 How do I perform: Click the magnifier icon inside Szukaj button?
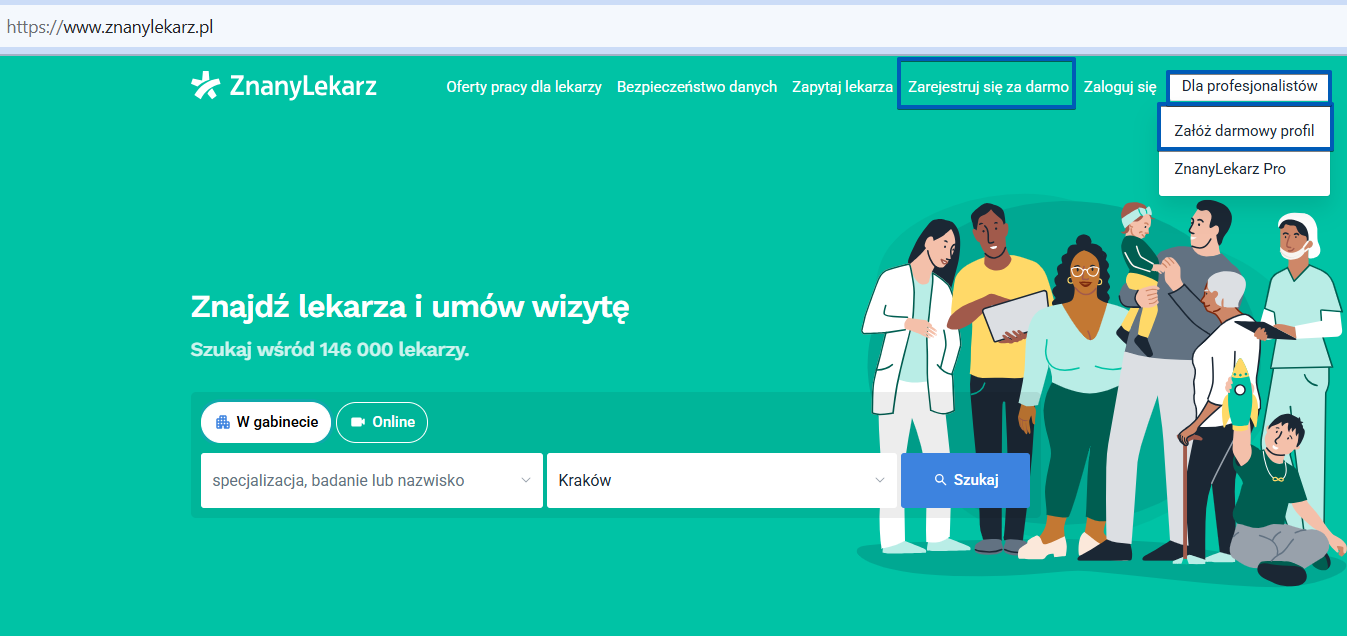(x=940, y=480)
